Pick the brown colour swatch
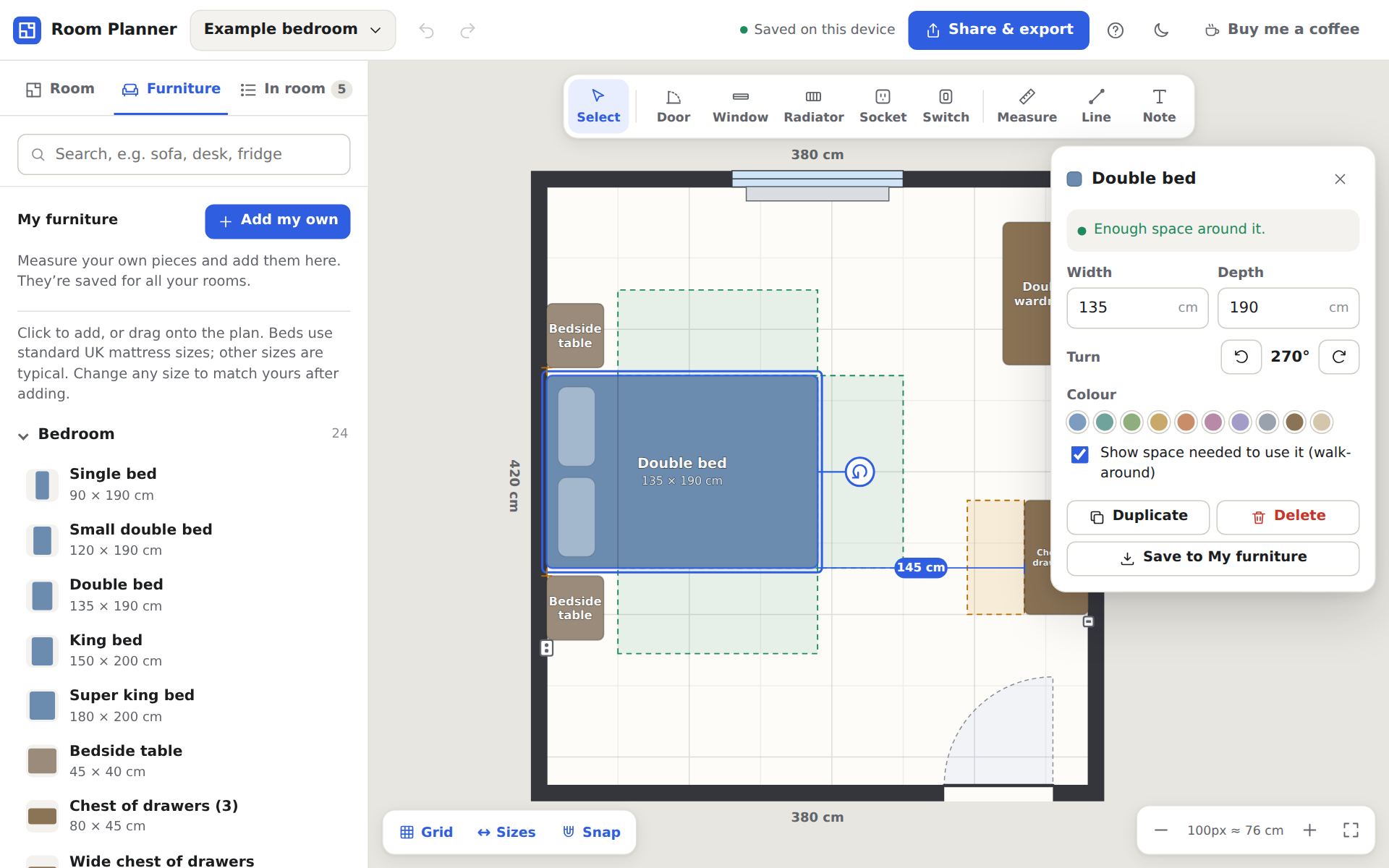The width and height of the screenshot is (1389, 868). coord(1294,422)
